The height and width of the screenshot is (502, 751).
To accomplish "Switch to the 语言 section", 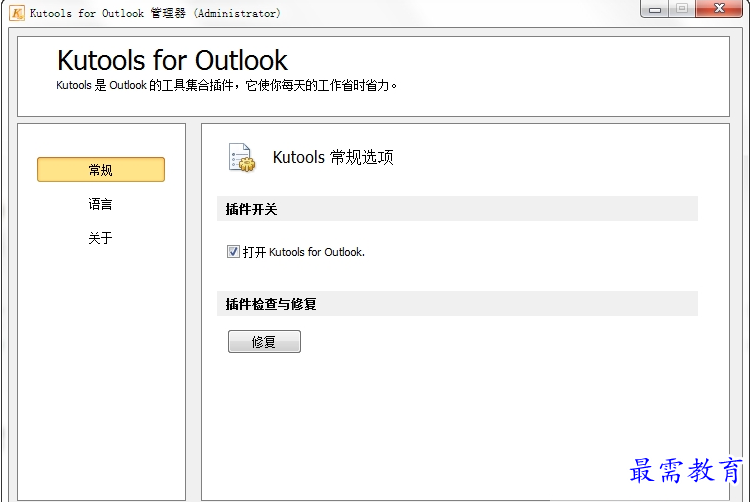I will [x=101, y=204].
